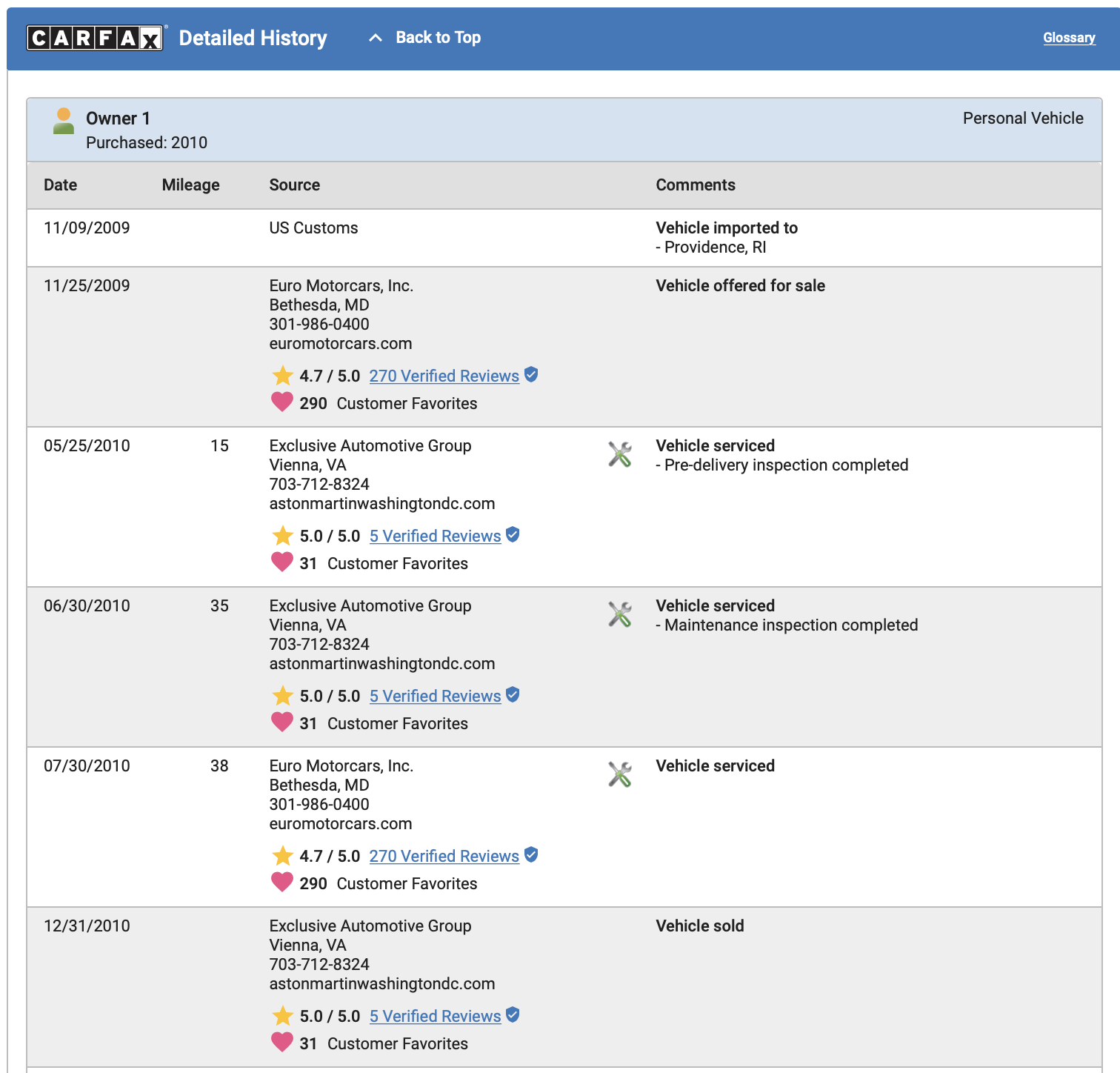Select the 11/09/2009 date cell
The image size is (1120, 1073).
click(x=87, y=228)
